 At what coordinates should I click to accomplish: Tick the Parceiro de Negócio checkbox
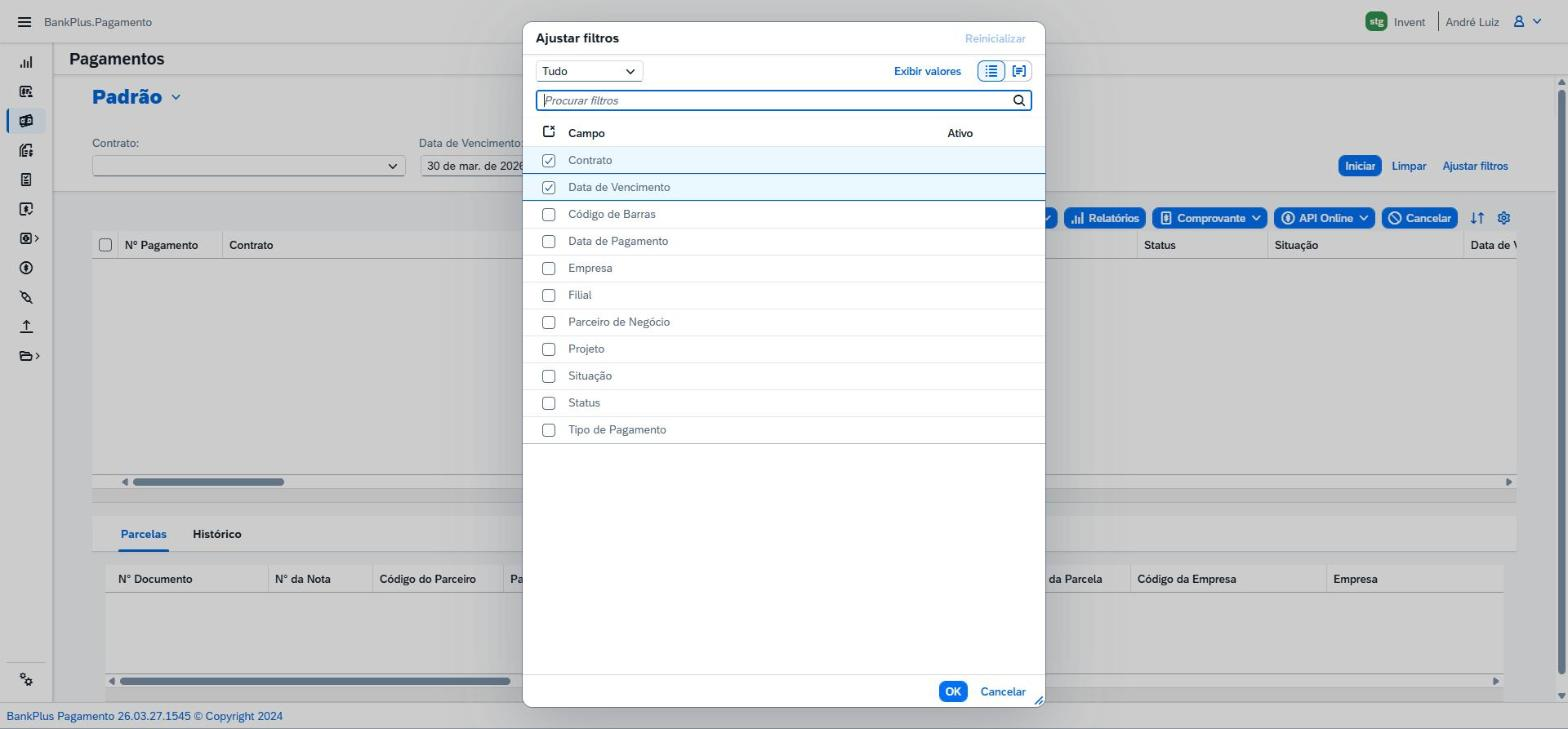click(548, 323)
